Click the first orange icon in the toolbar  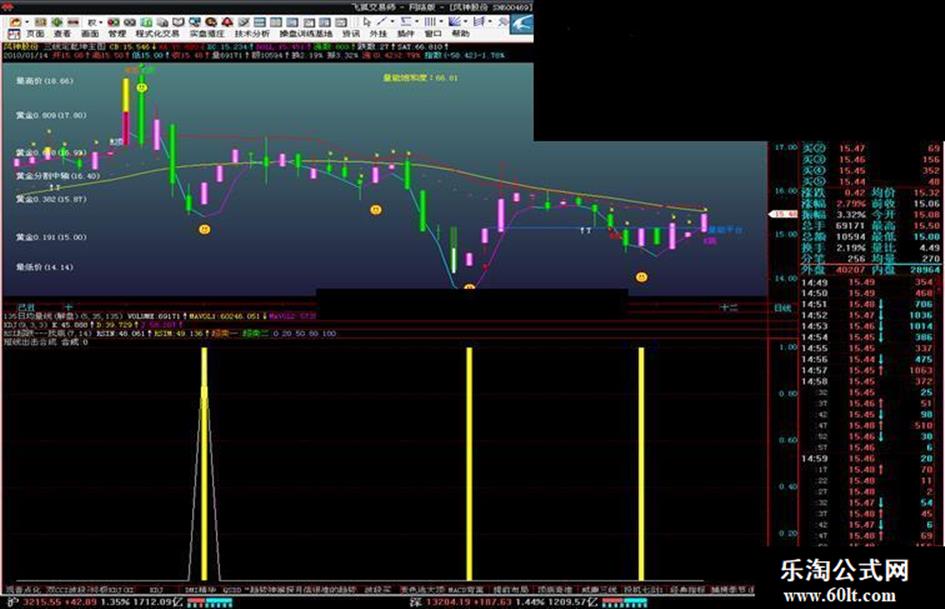16,22
